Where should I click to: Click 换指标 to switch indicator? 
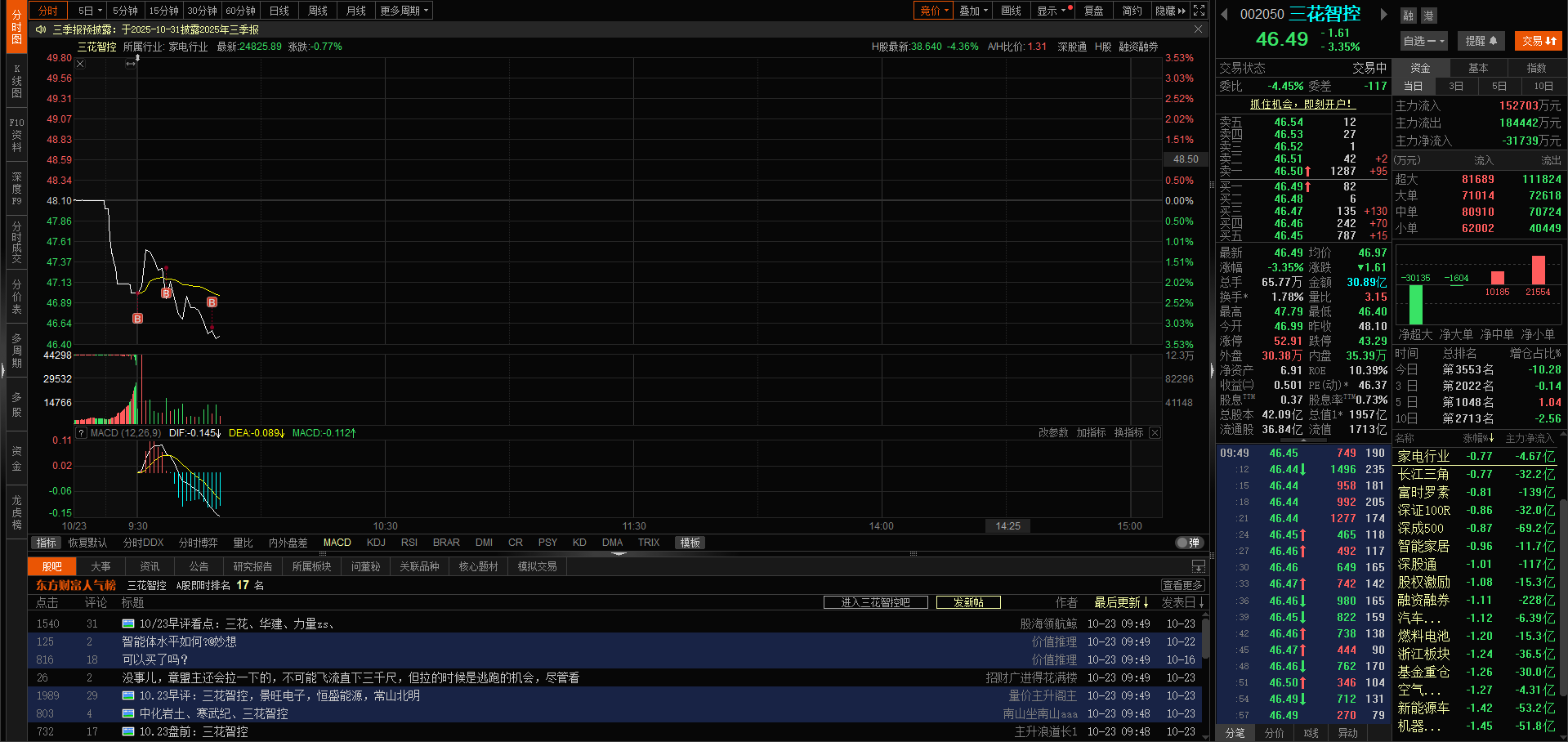(x=1128, y=433)
